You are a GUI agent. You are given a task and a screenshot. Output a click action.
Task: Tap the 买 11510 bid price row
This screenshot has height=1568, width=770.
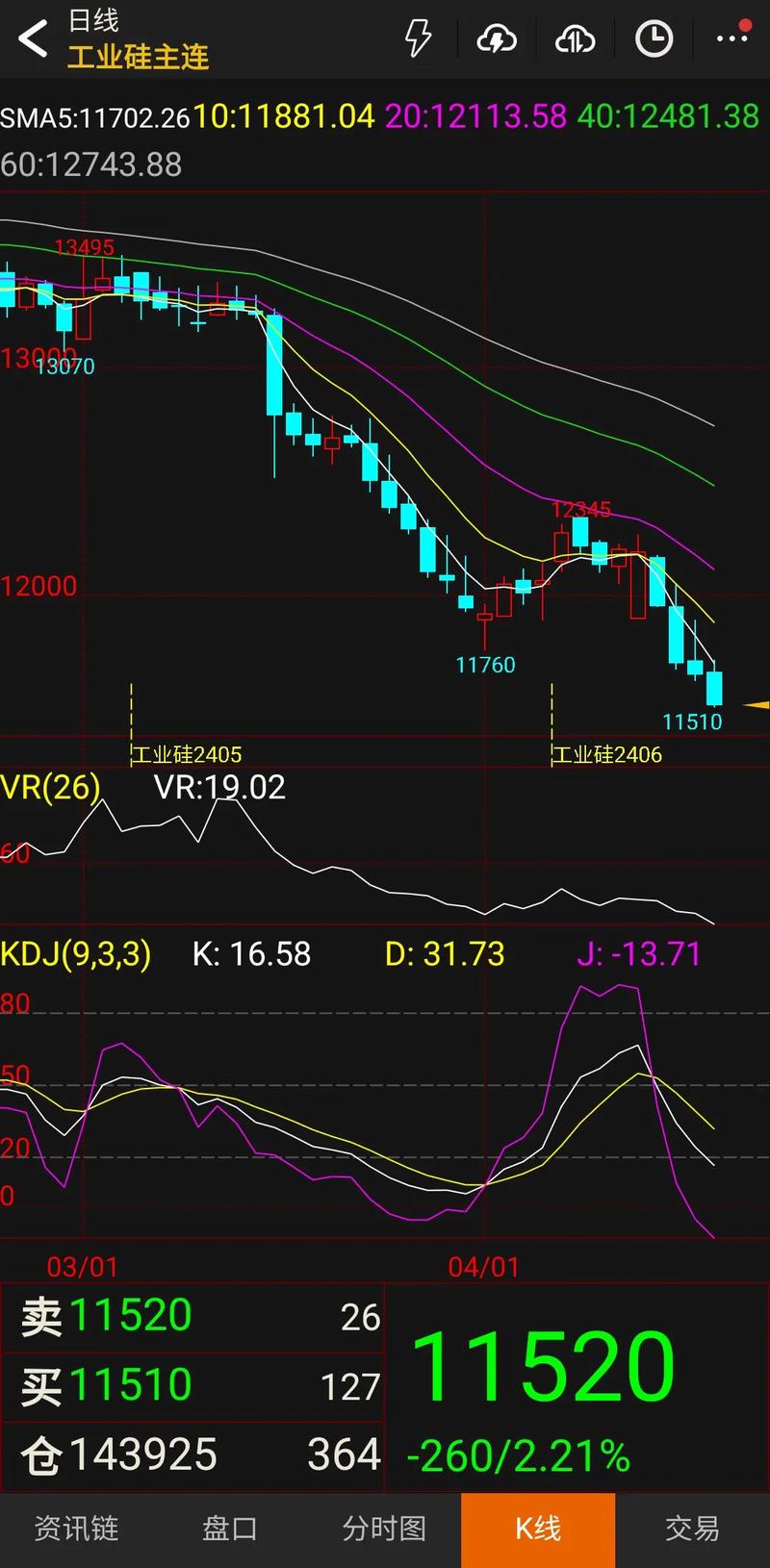pos(192,1385)
